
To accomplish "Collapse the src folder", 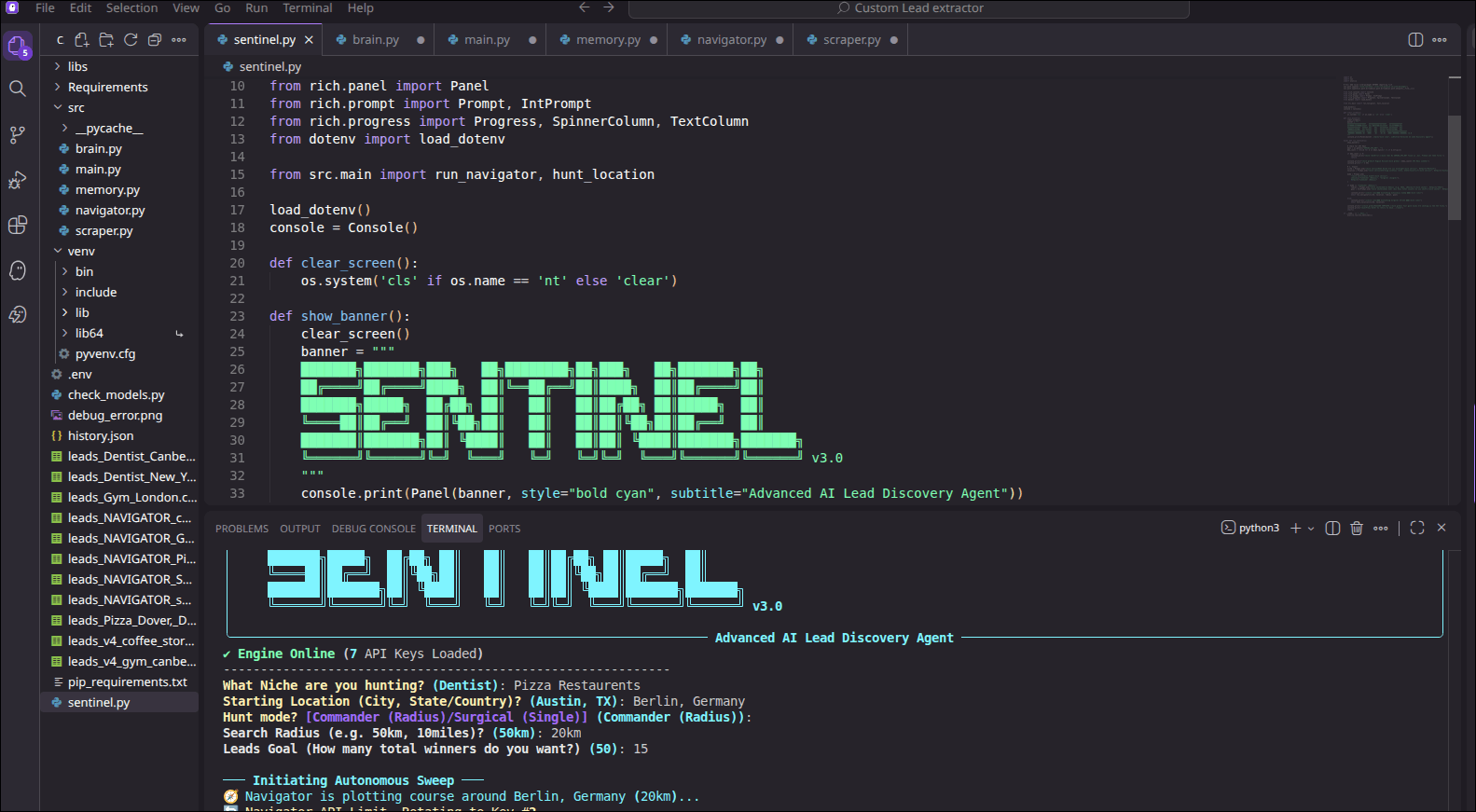I will (x=119, y=107).
